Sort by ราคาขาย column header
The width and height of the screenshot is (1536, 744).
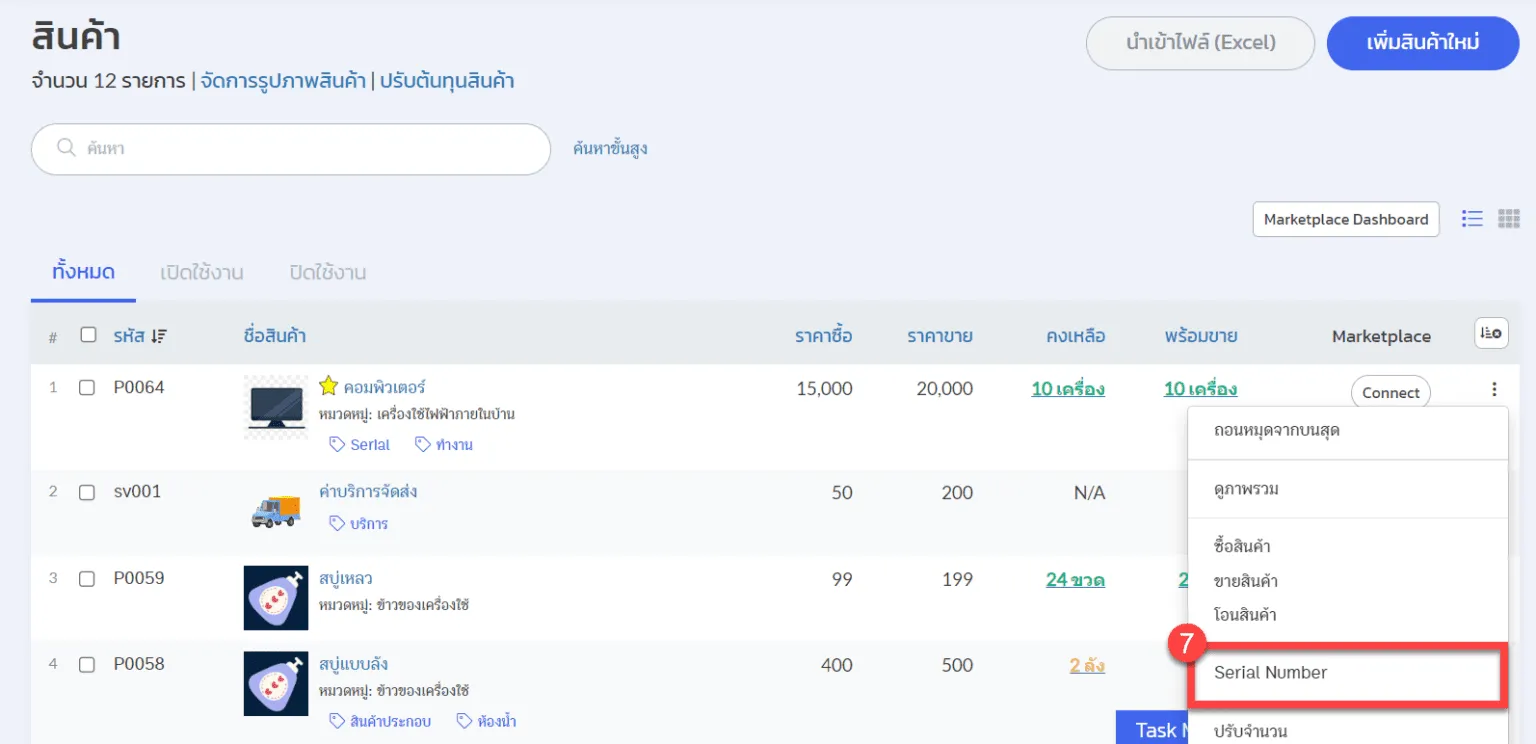point(939,336)
